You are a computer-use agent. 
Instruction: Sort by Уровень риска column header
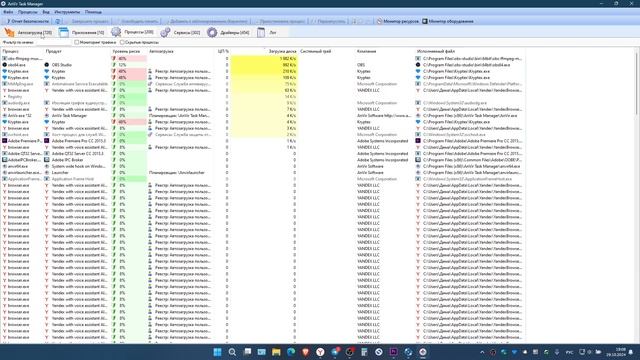coord(129,51)
